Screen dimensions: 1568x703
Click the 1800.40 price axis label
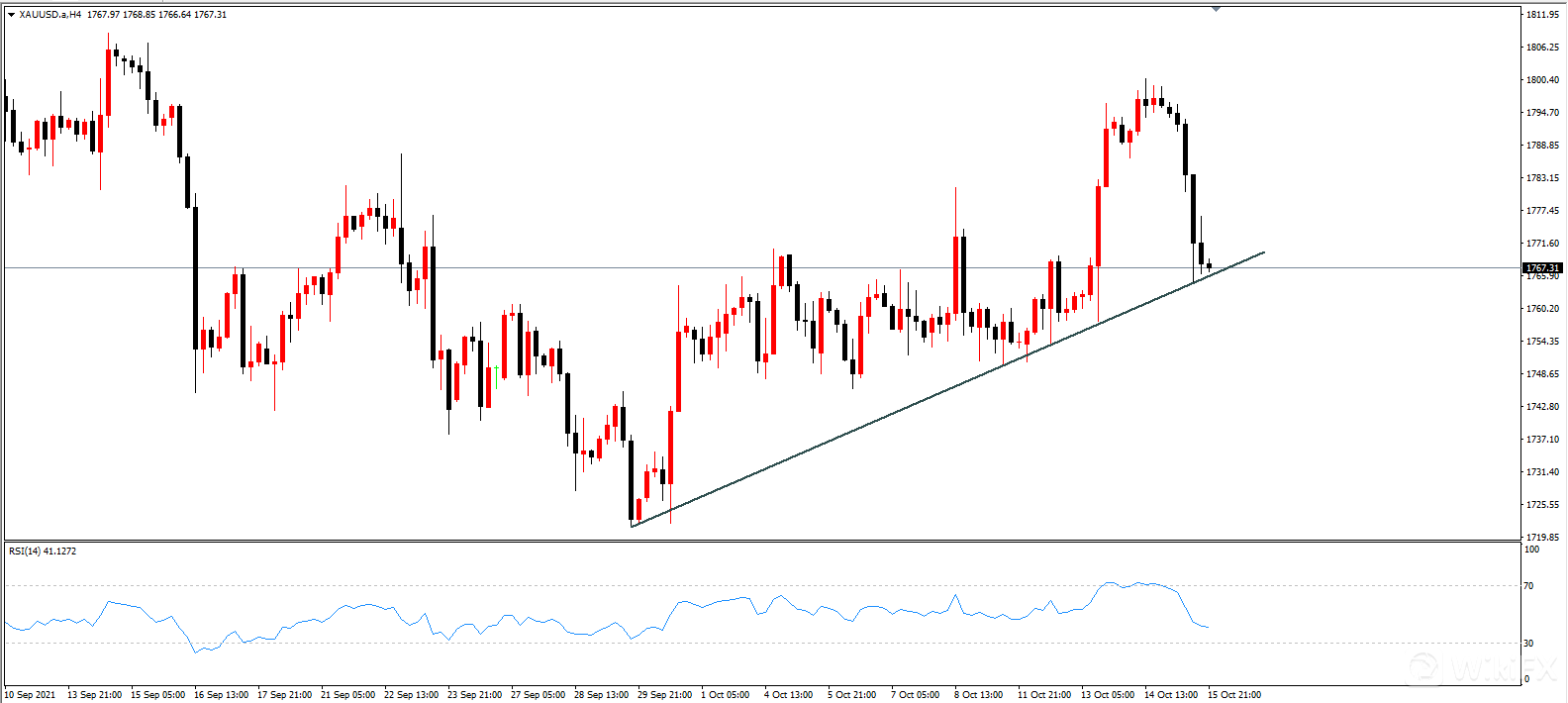pyautogui.click(x=1542, y=80)
